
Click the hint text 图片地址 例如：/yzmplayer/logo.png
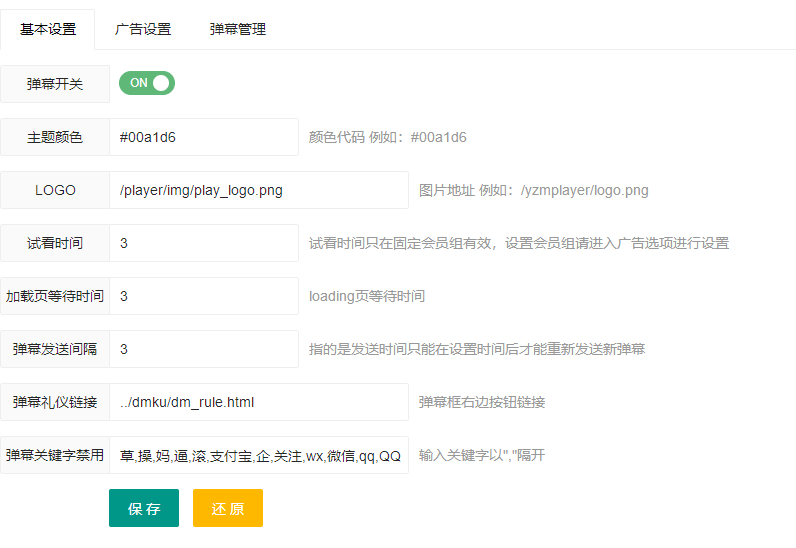click(534, 190)
